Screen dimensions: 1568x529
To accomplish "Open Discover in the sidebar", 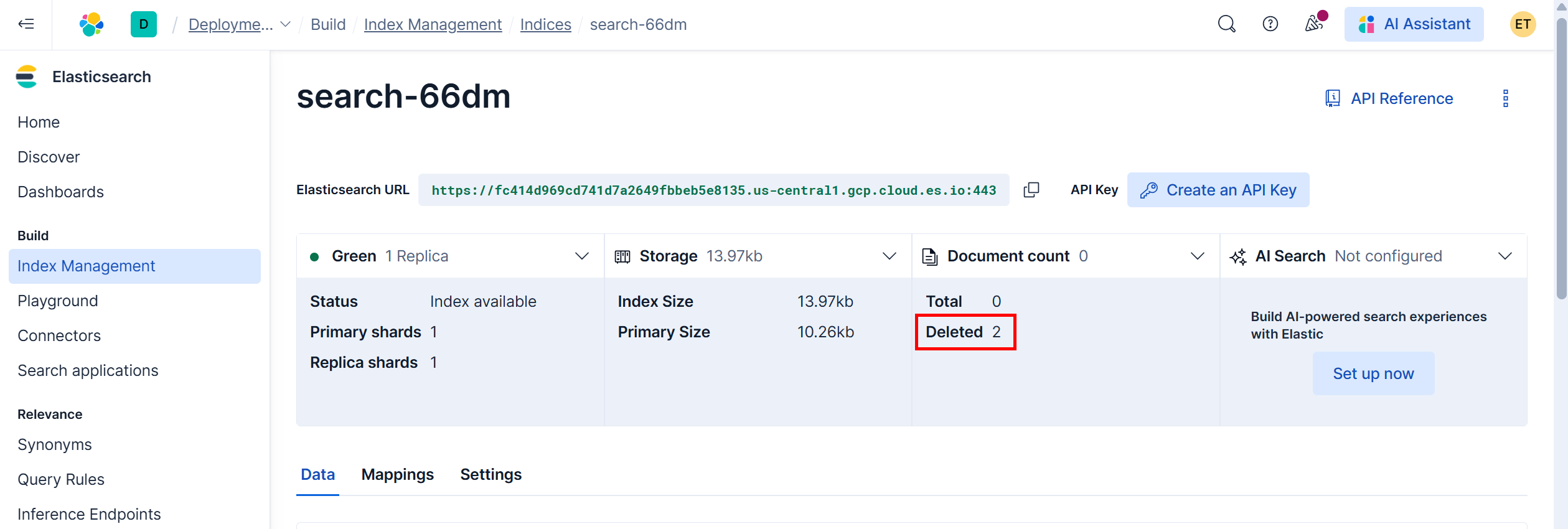I will point(49,157).
